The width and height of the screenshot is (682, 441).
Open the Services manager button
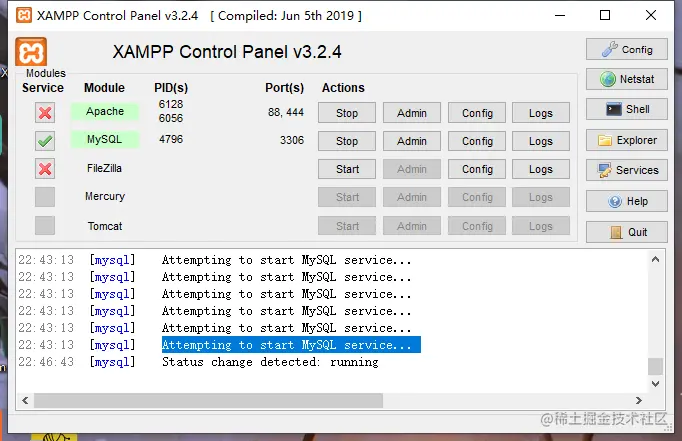coord(627,170)
